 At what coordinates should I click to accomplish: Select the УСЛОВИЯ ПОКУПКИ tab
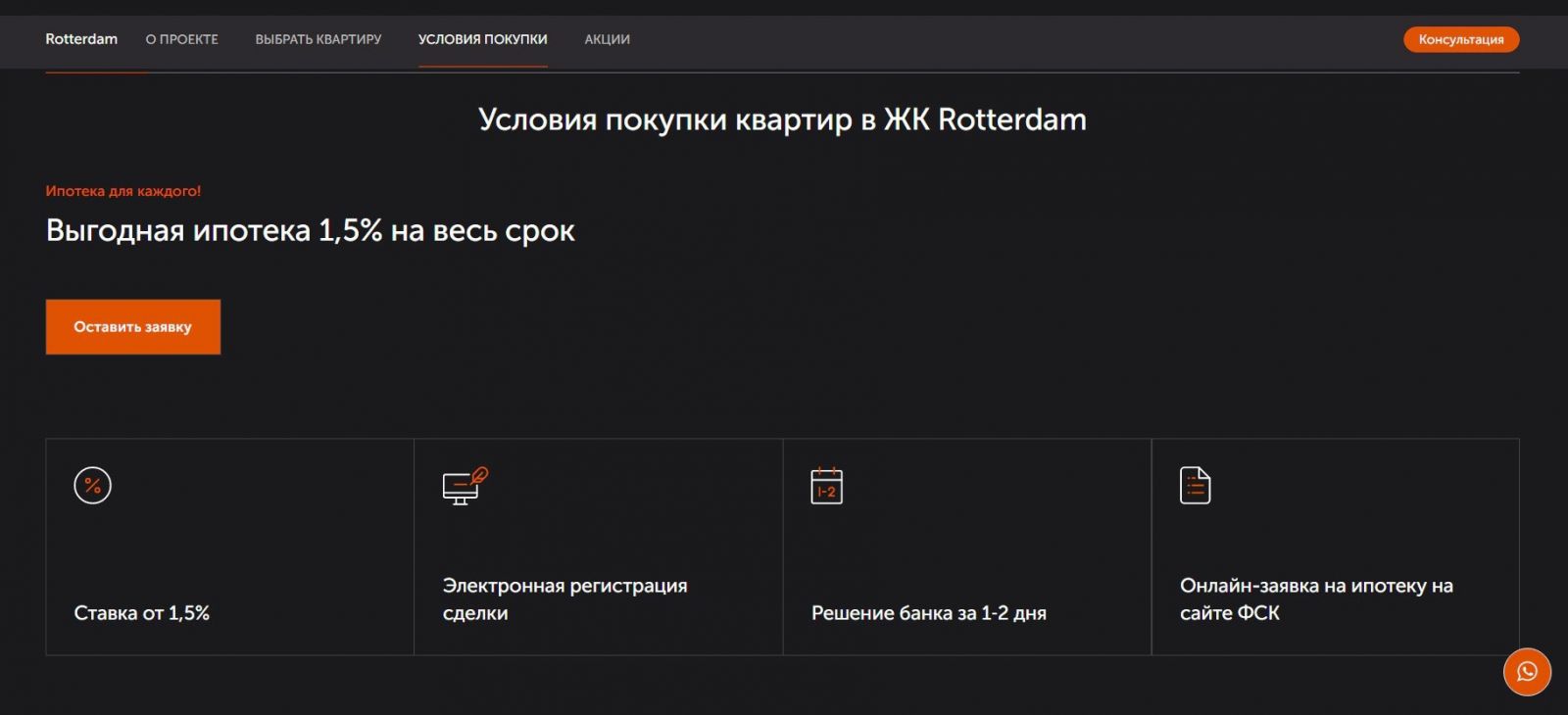click(x=483, y=39)
